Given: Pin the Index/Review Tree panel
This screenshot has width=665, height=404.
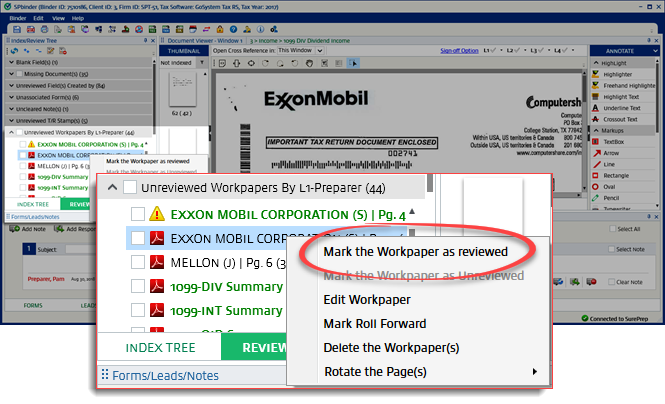Looking at the screenshot, I should 145,40.
